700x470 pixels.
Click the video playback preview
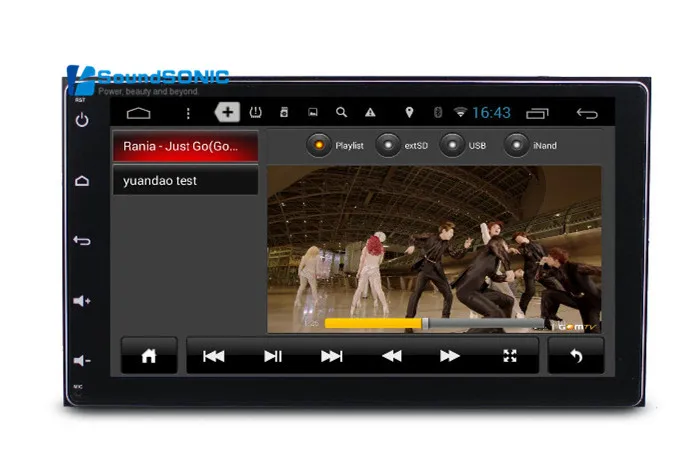434,249
